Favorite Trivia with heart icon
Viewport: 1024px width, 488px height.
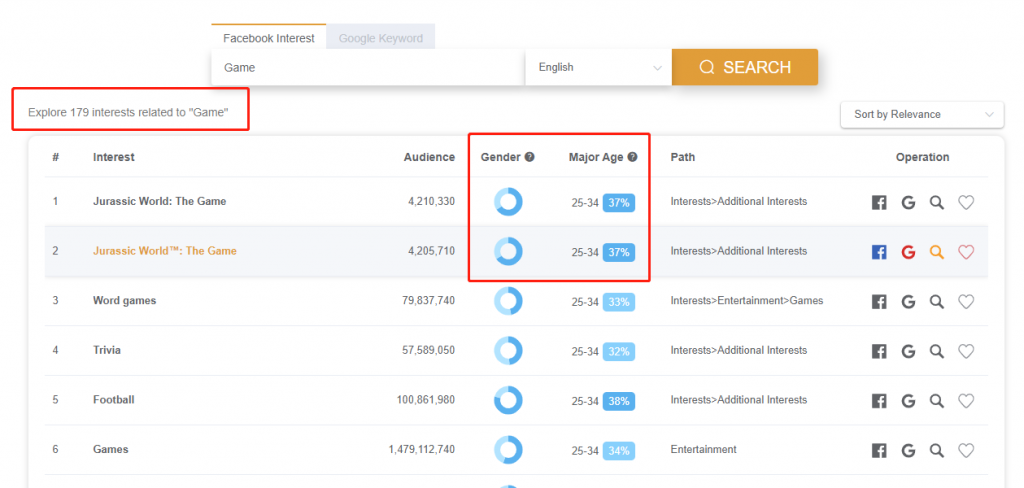pyautogui.click(x=966, y=351)
